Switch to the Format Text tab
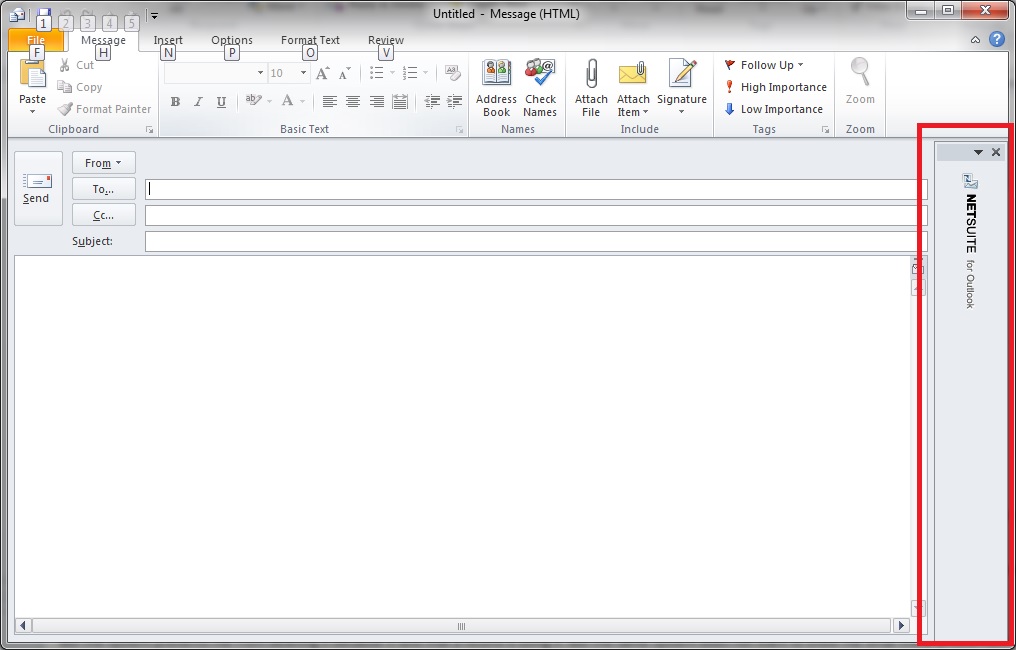 [x=310, y=40]
